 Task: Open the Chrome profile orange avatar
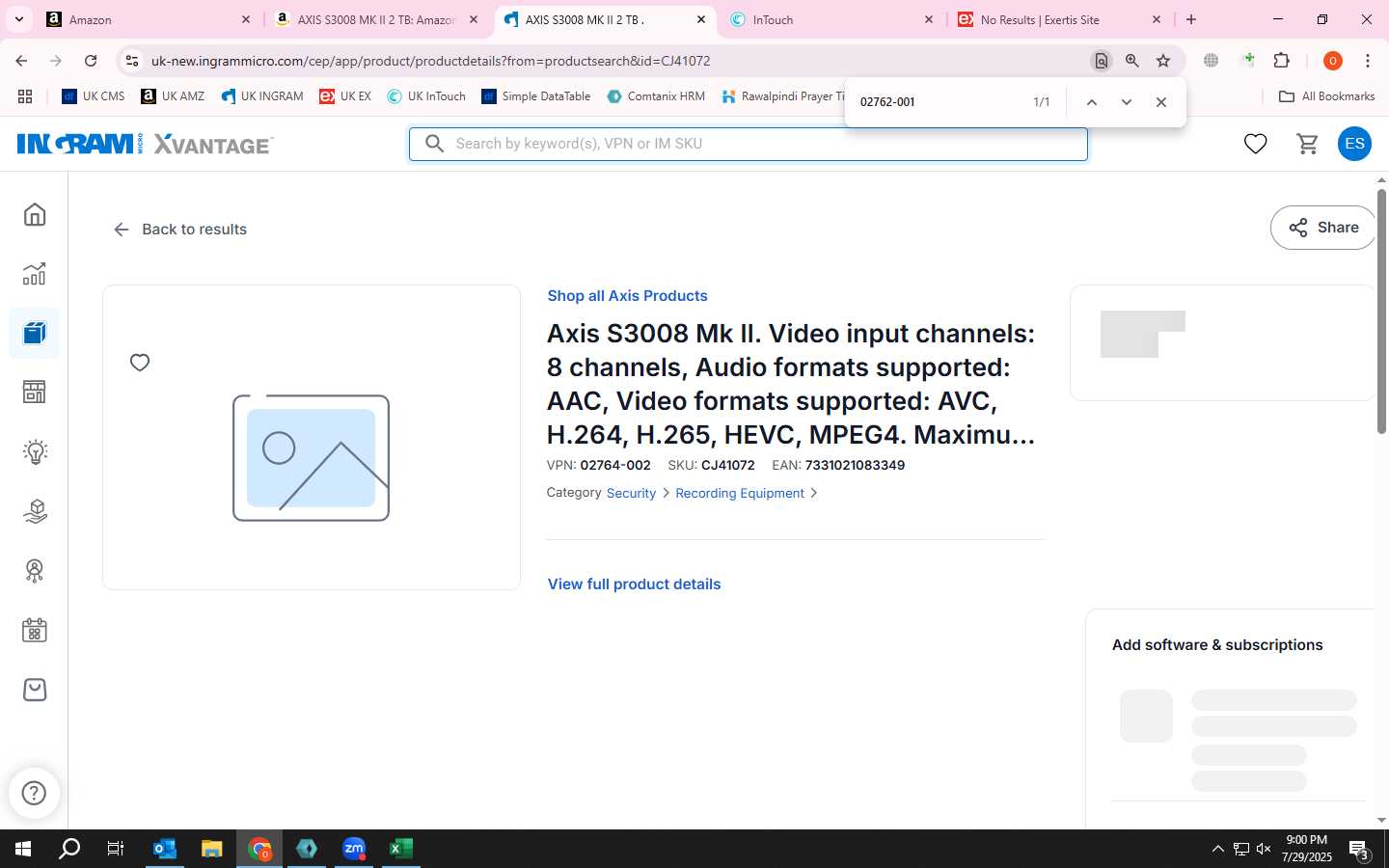click(x=1333, y=61)
